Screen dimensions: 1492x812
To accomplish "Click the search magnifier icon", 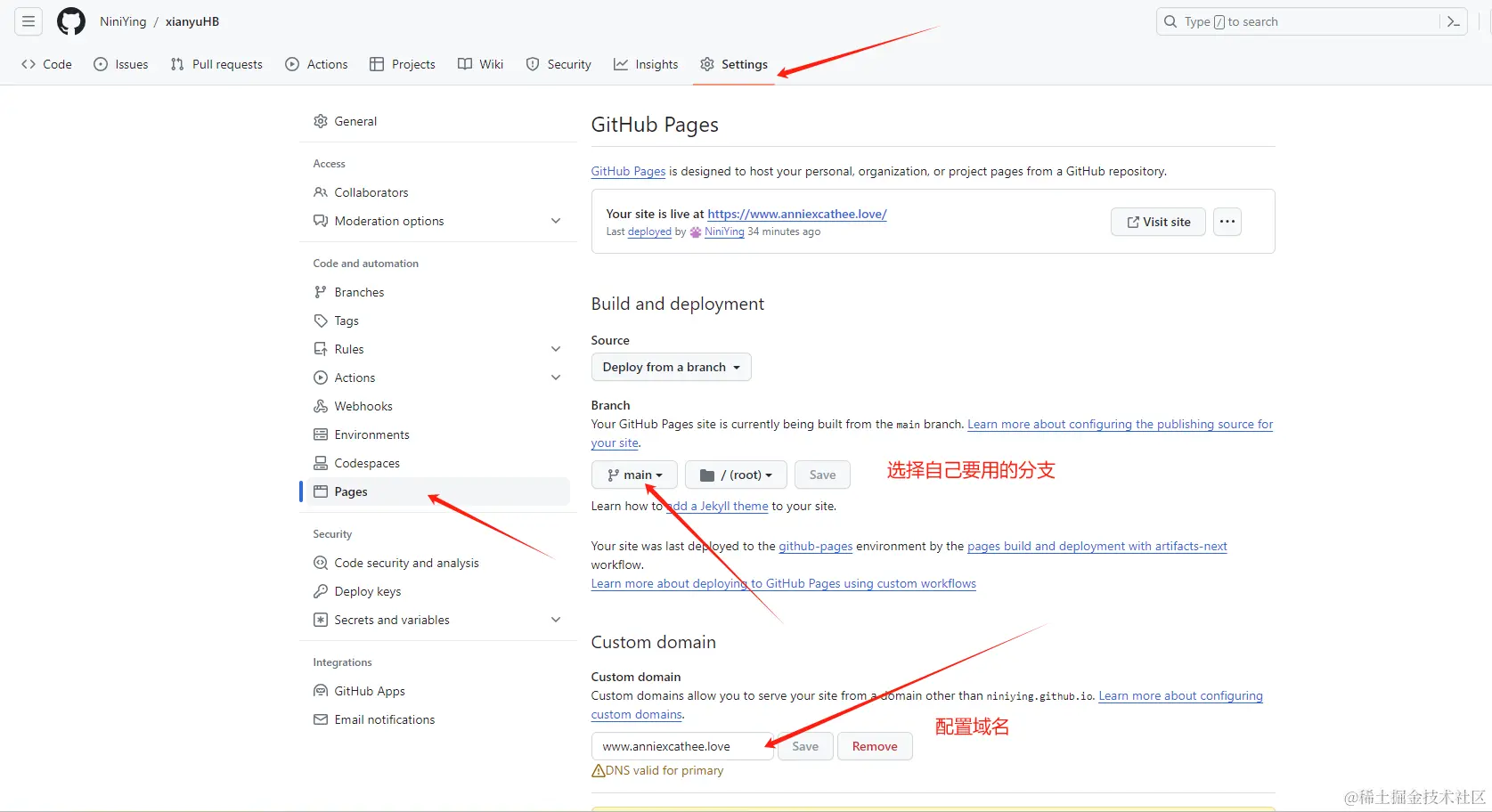I will 1170,21.
